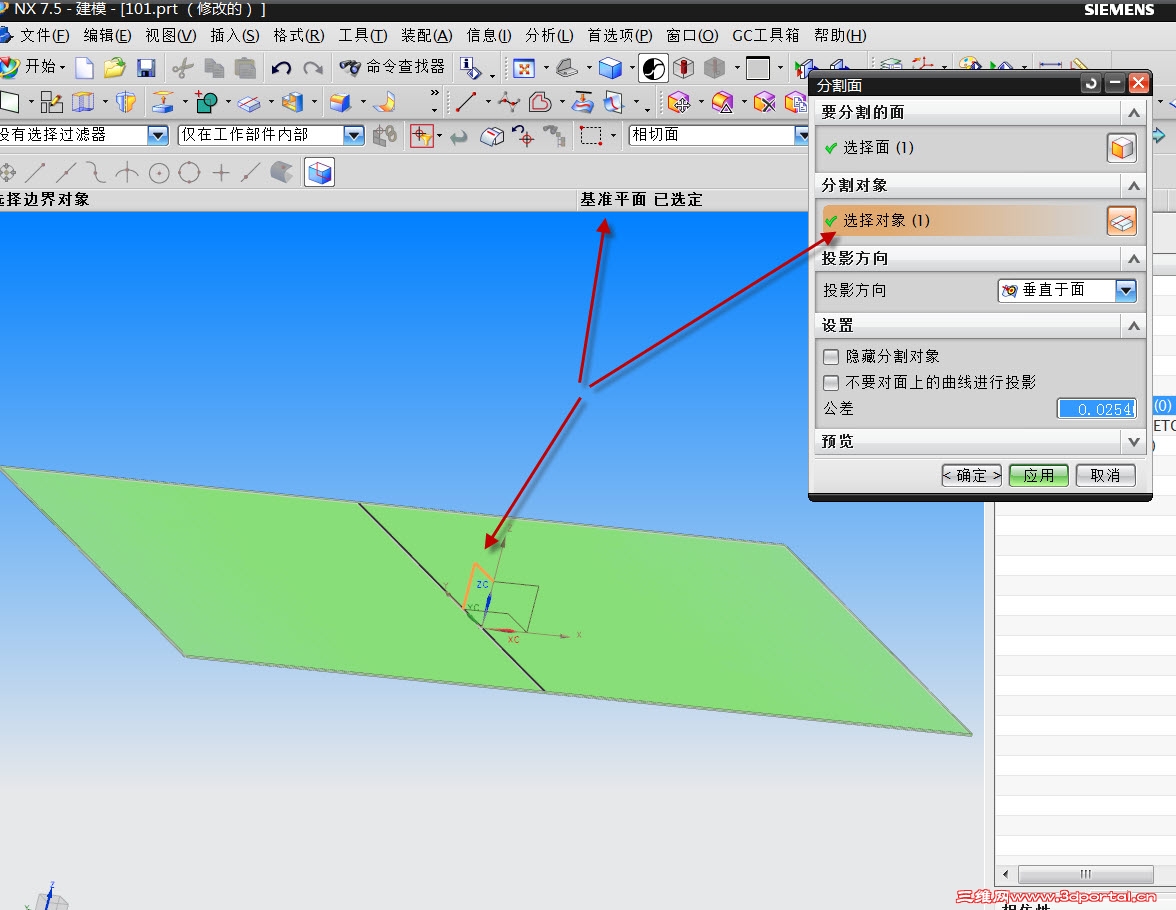1176x910 pixels.
Task: Open the 文件(F) menu
Action: click(x=44, y=35)
